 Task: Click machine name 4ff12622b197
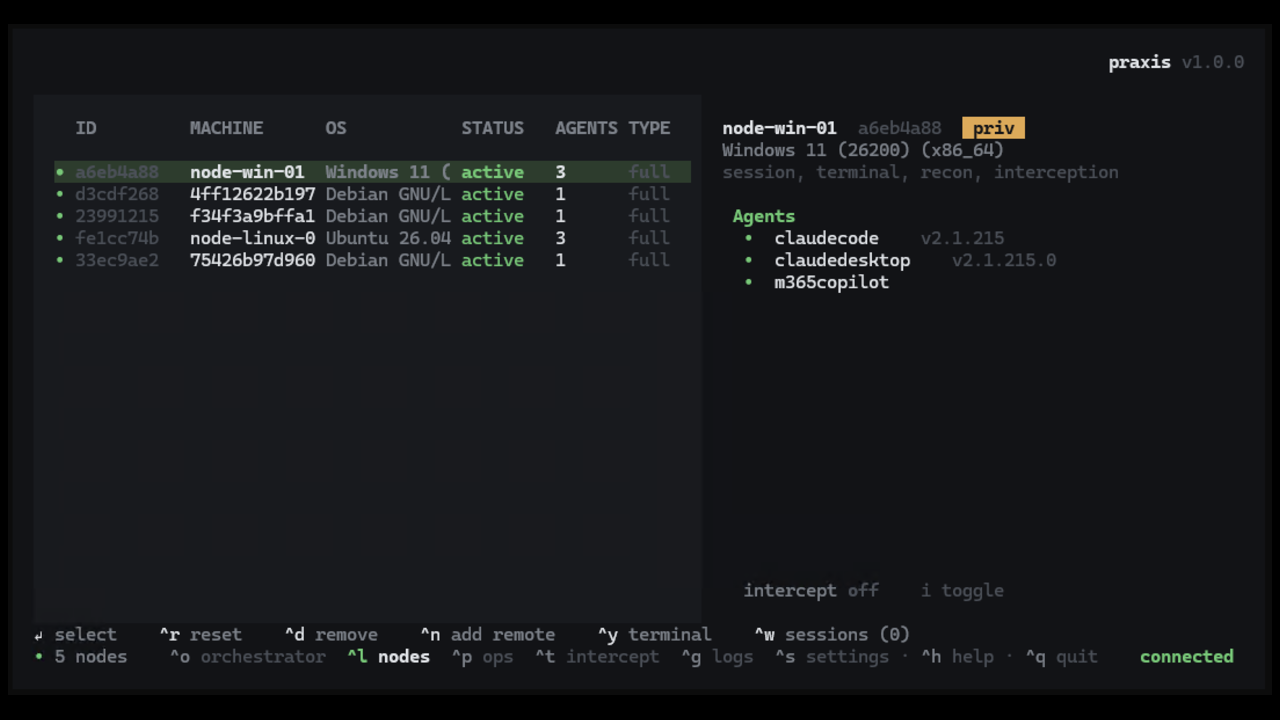tap(253, 194)
